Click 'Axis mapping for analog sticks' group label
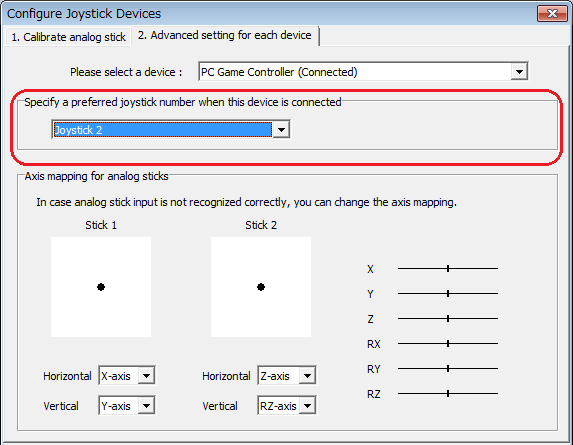 click(x=96, y=176)
